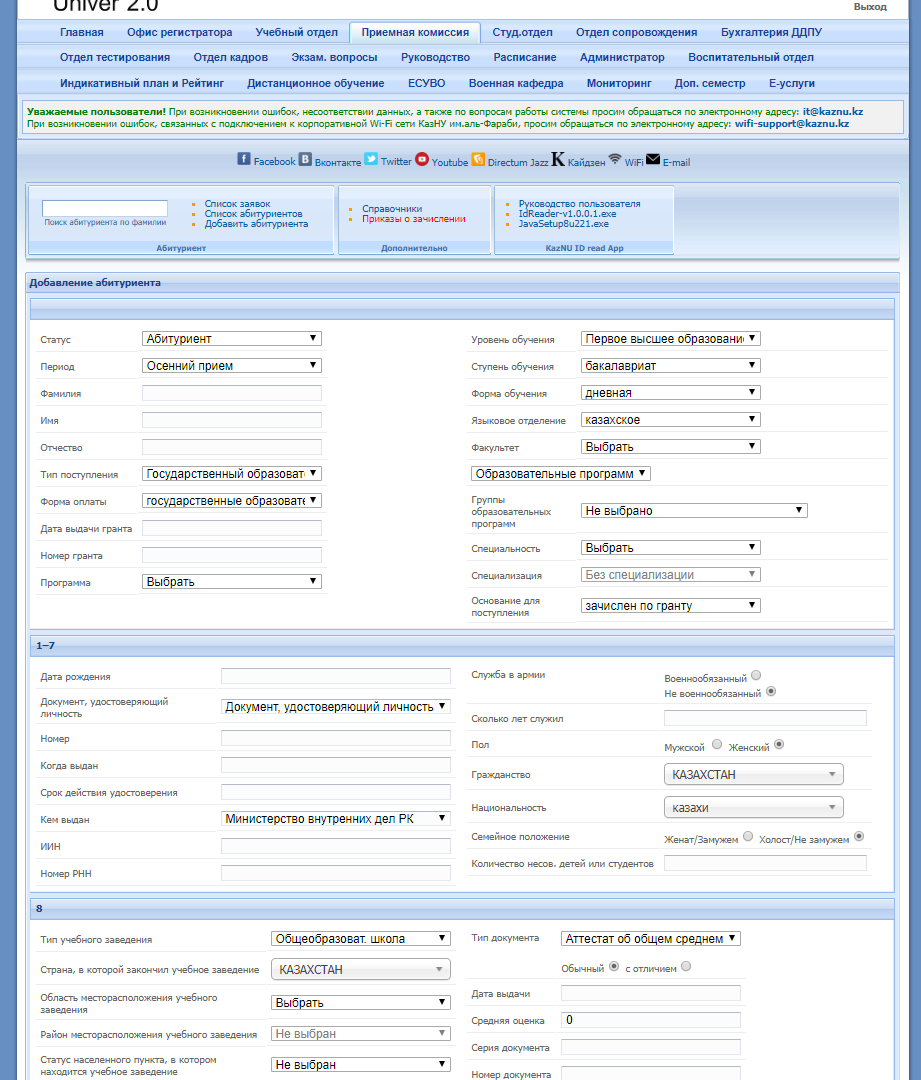Click the ИИН input field
The width and height of the screenshot is (921, 1080).
(x=335, y=846)
